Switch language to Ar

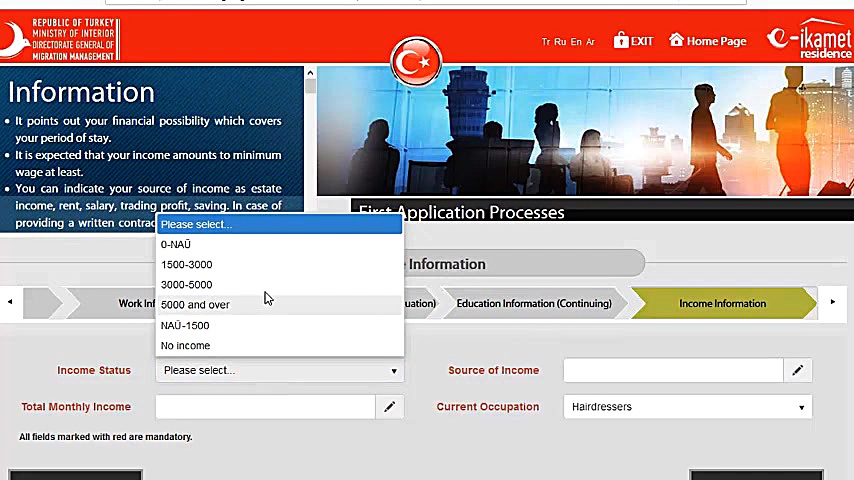(x=590, y=42)
